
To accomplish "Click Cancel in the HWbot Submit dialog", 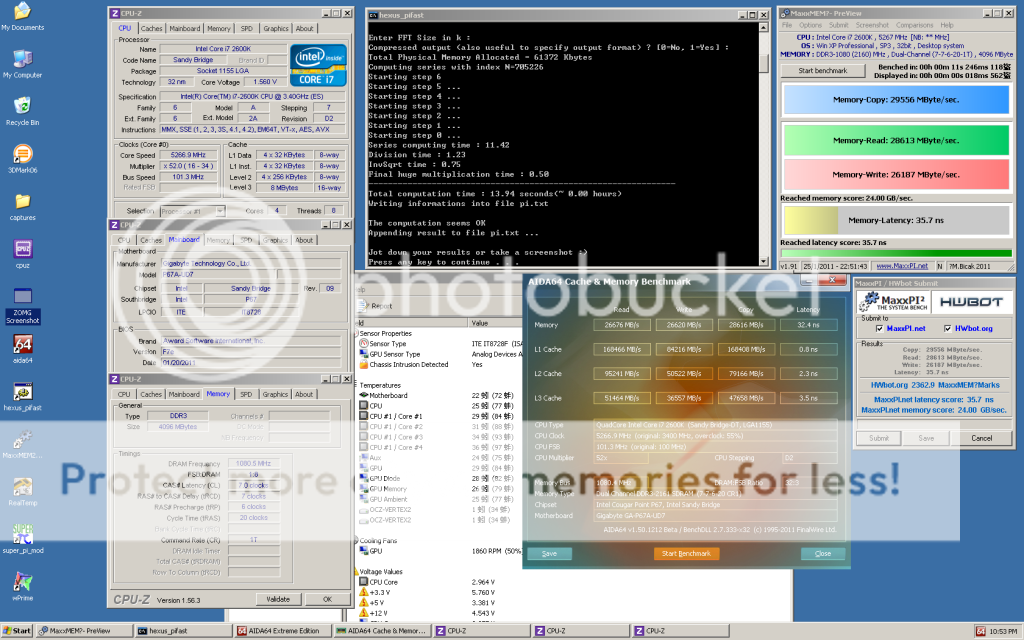I will tap(982, 438).
